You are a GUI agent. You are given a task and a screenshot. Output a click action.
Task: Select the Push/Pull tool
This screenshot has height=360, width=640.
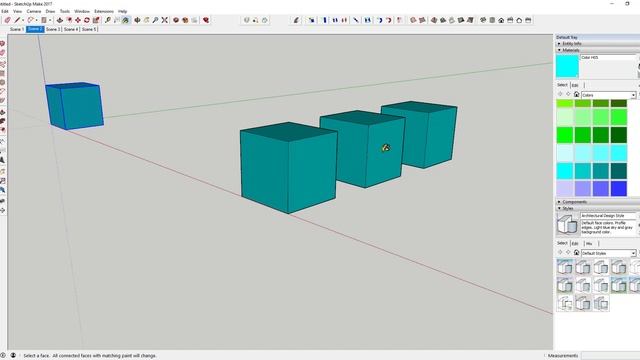click(x=60, y=20)
